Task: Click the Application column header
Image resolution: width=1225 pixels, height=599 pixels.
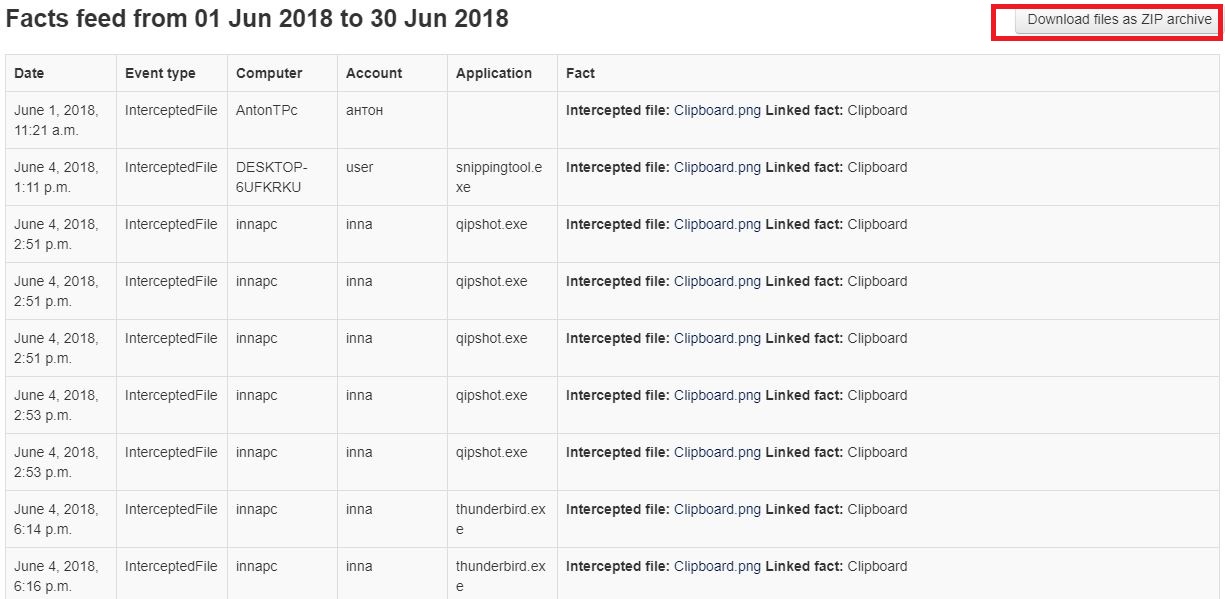Action: tap(494, 74)
